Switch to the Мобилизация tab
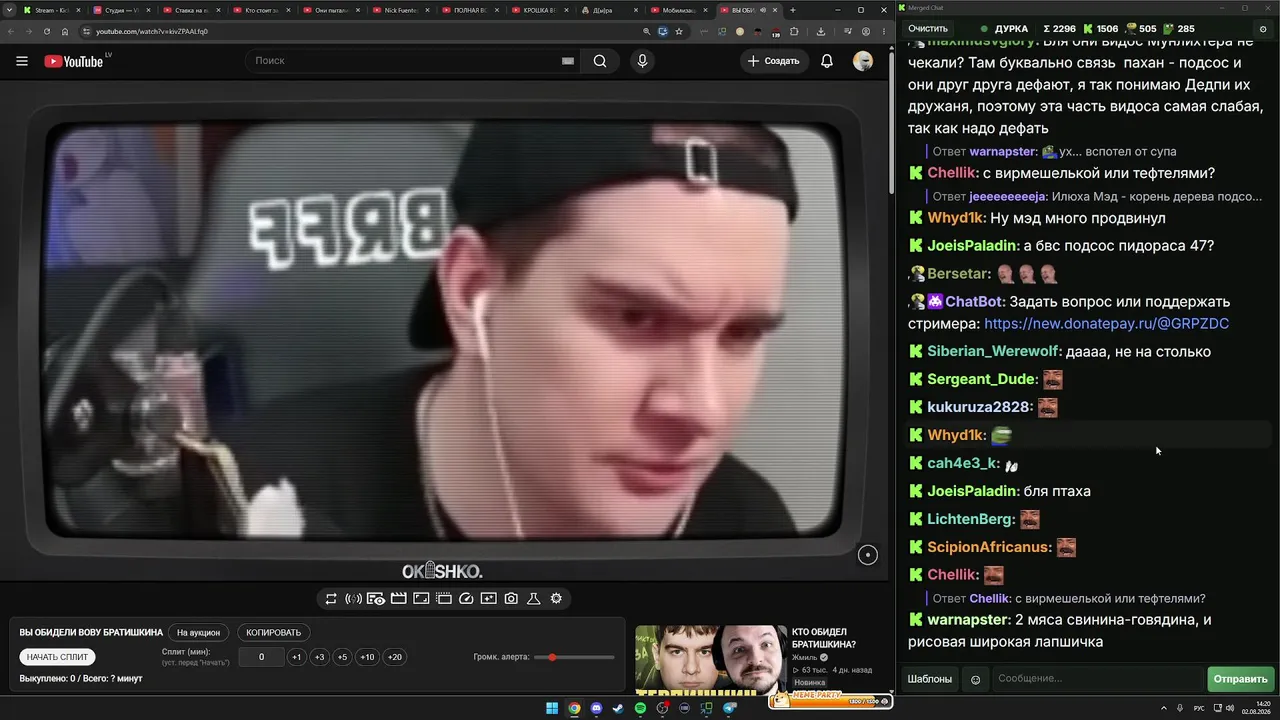 (680, 10)
